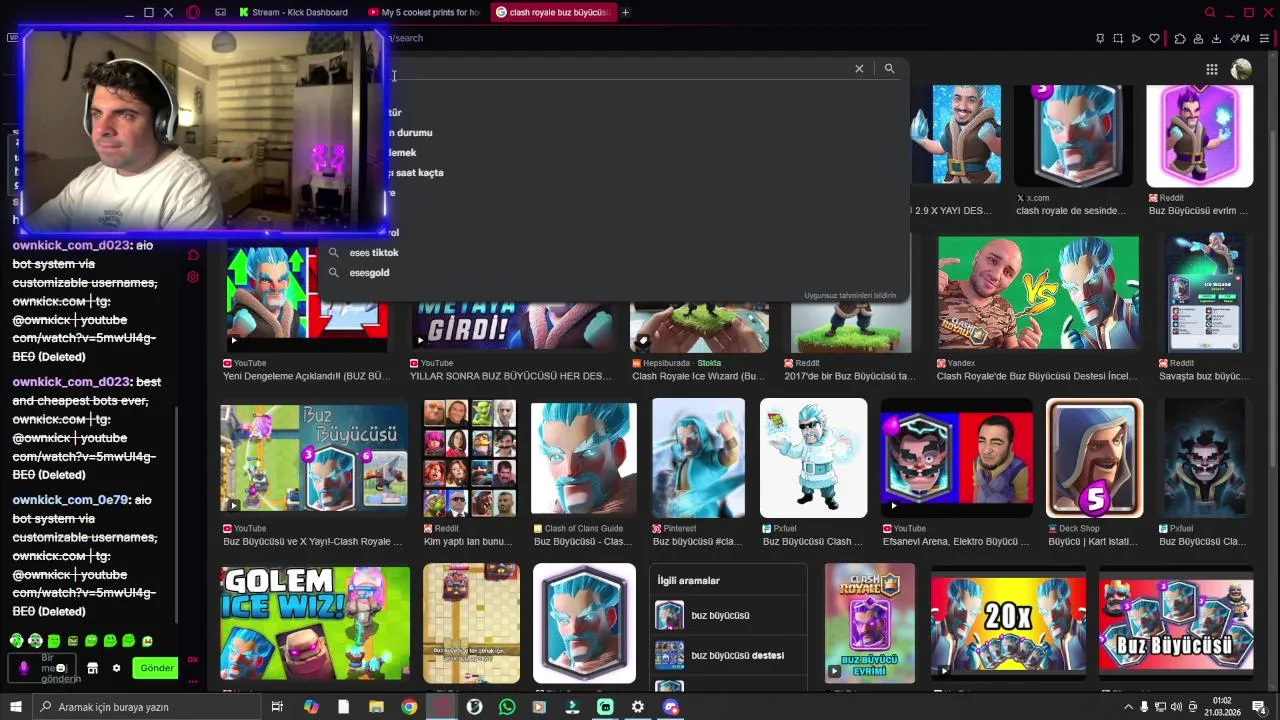This screenshot has height=720, width=1280.
Task: Open the 'Efsanevi Arena, Elektro Büyücü' video
Action: pos(956,457)
